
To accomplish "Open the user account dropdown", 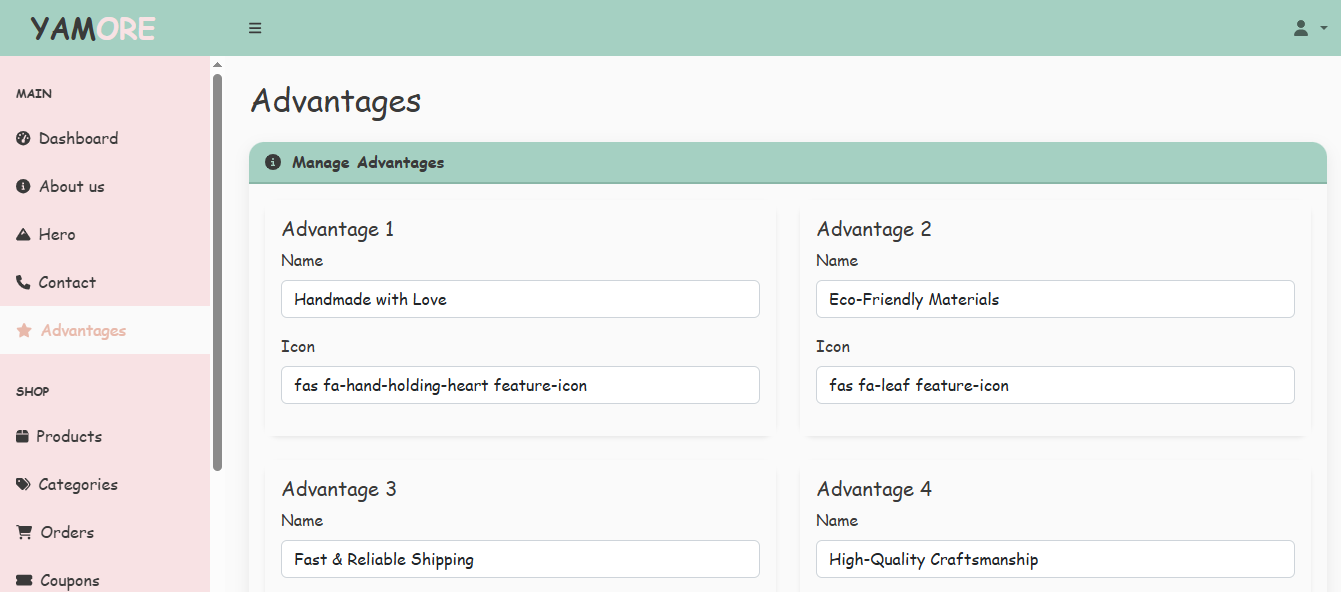I will (1308, 28).
